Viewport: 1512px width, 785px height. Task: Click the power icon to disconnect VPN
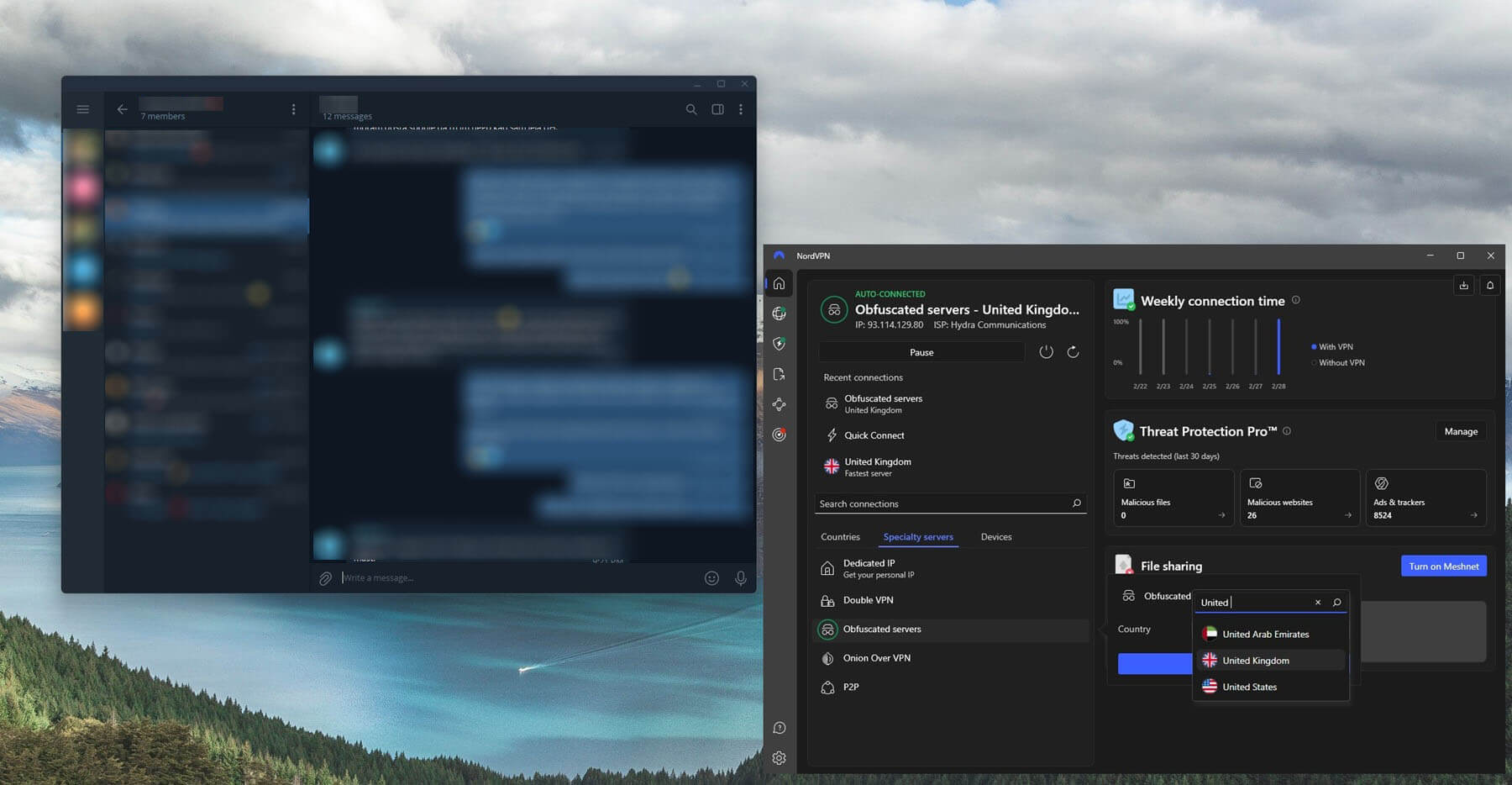point(1046,351)
